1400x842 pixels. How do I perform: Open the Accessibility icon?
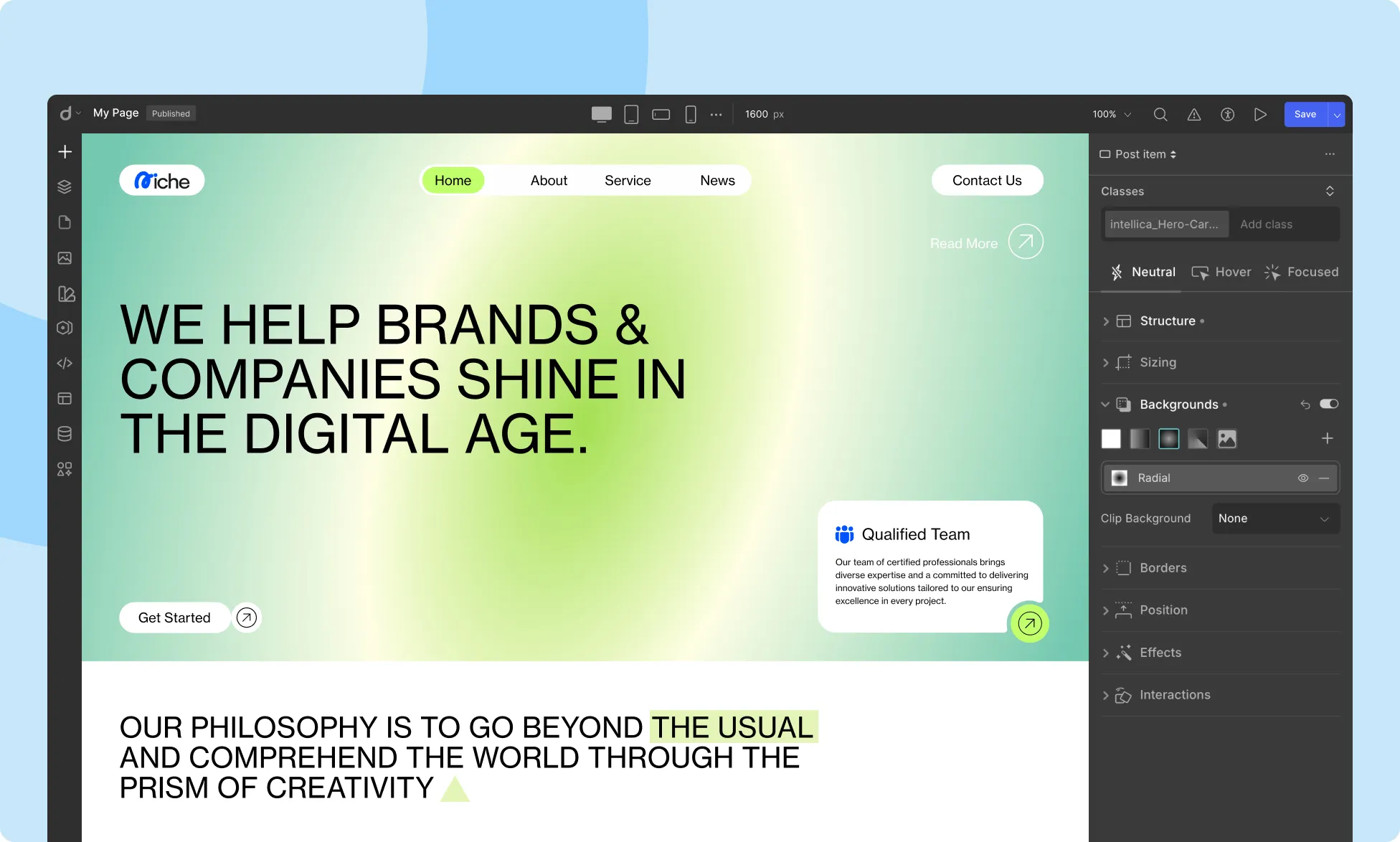(x=1227, y=114)
